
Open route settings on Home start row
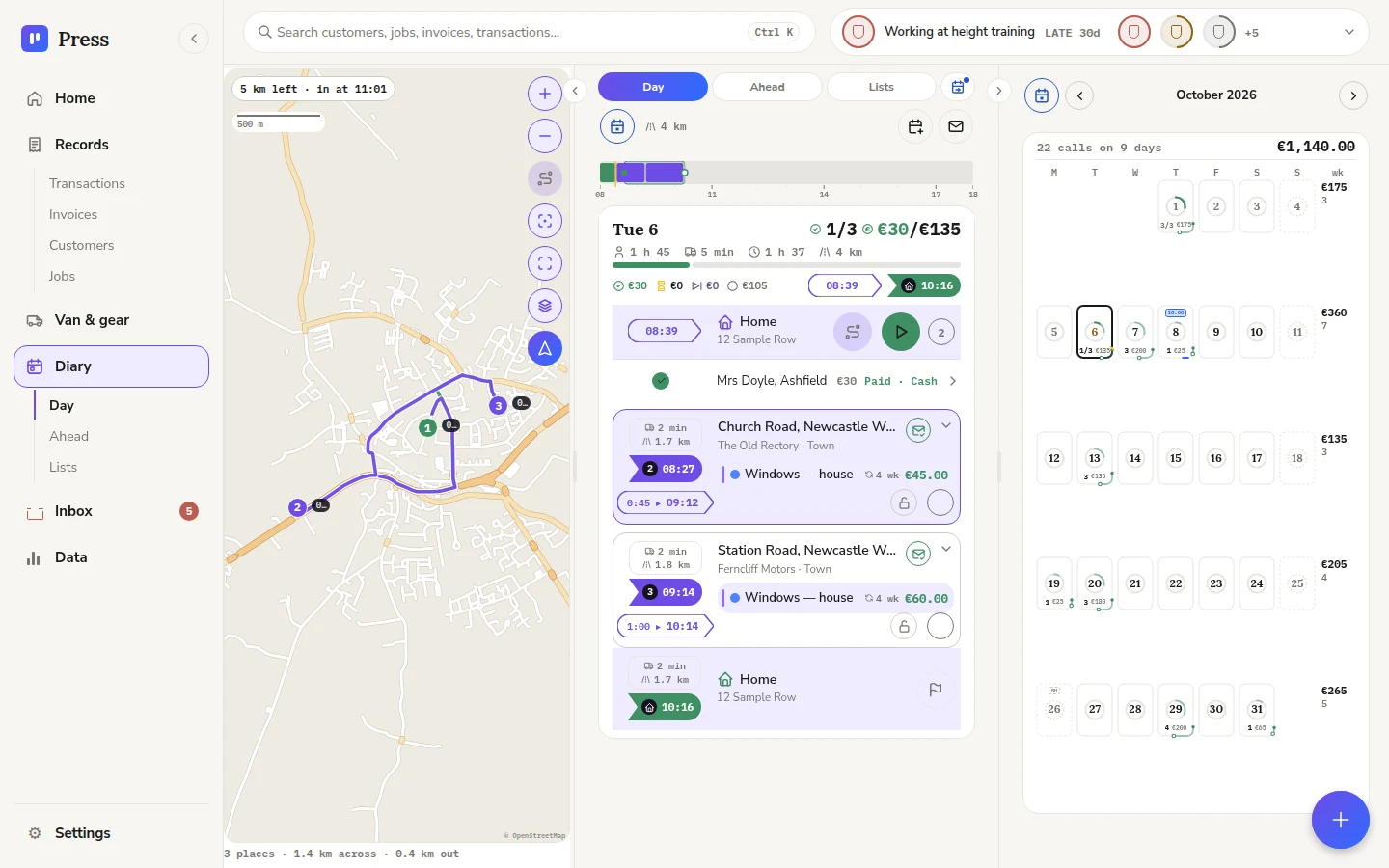pos(853,332)
